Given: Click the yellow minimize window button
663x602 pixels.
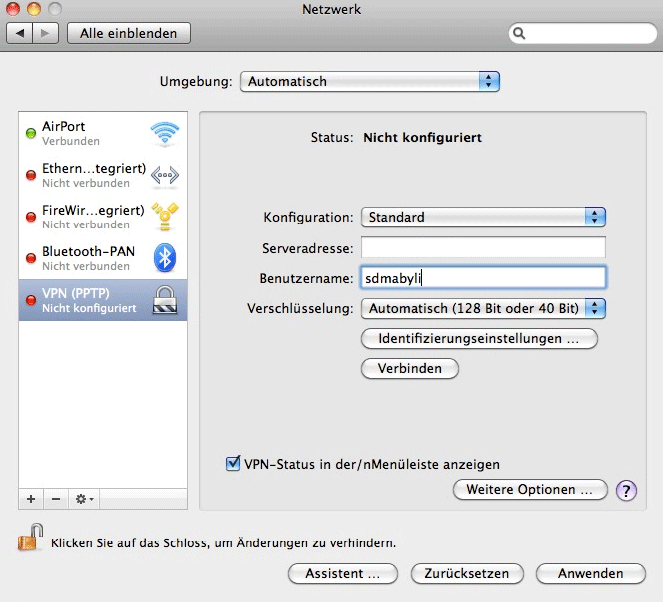Looking at the screenshot, I should (34, 9).
